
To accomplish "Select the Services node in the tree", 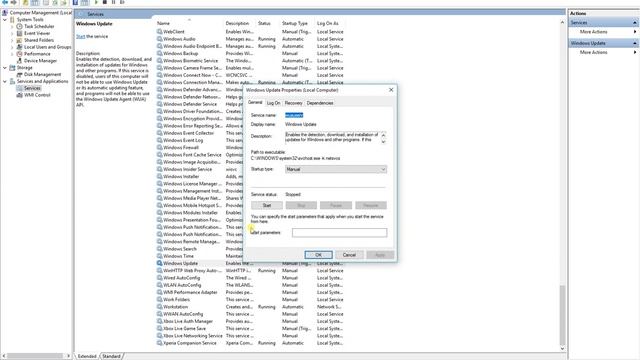I will pyautogui.click(x=32, y=88).
